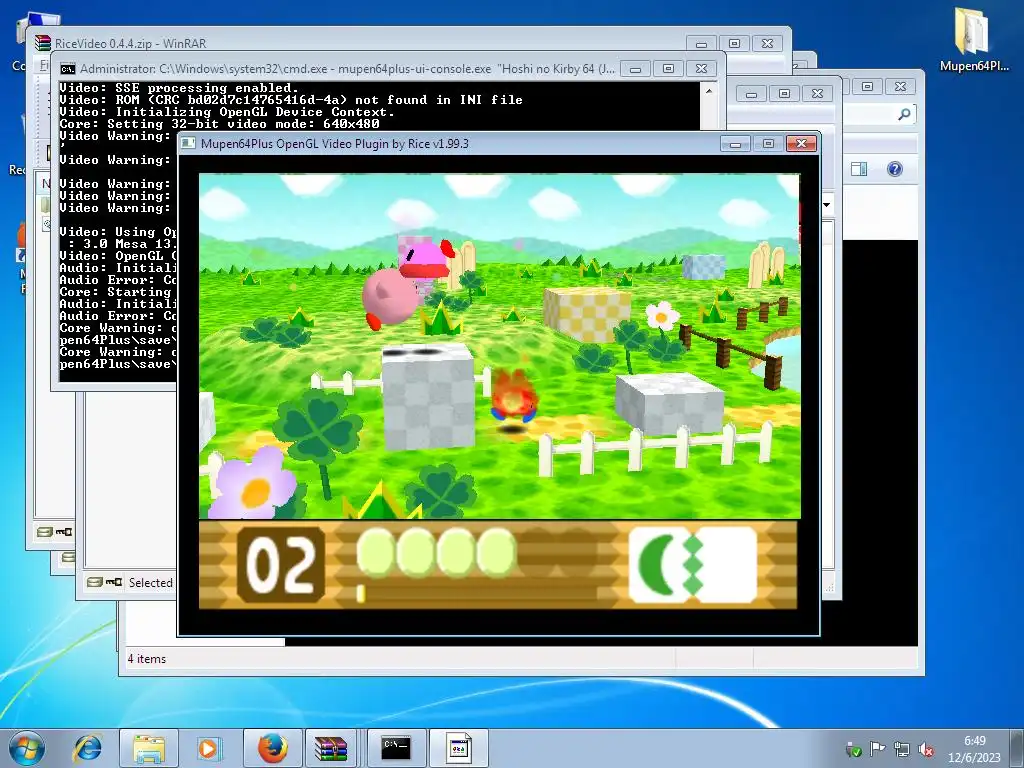This screenshot has height=768, width=1024.
Task: Click the 'Mupen64Plus OpenGL Video Plugin by Rice' title
Action: click(334, 144)
